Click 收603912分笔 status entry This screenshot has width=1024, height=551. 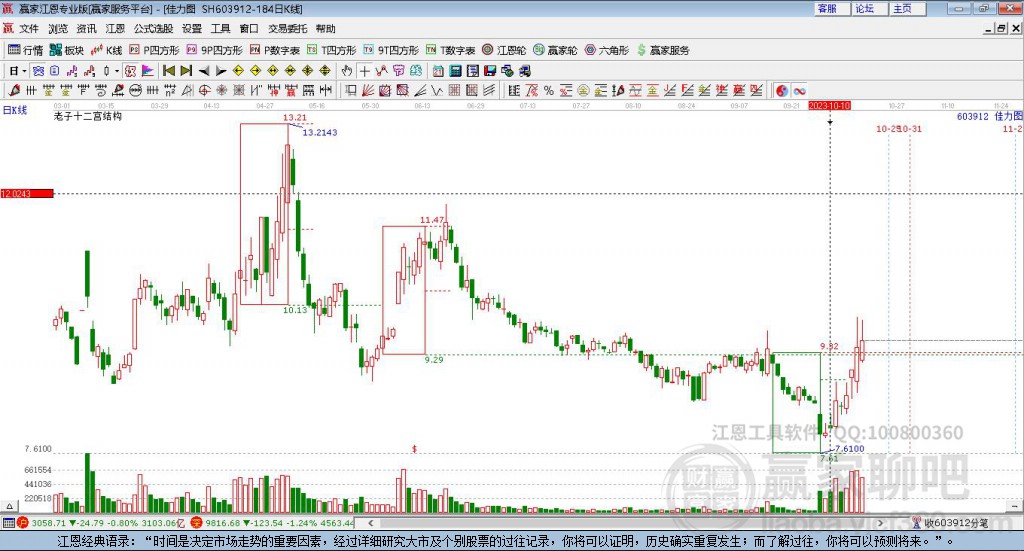coord(952,522)
